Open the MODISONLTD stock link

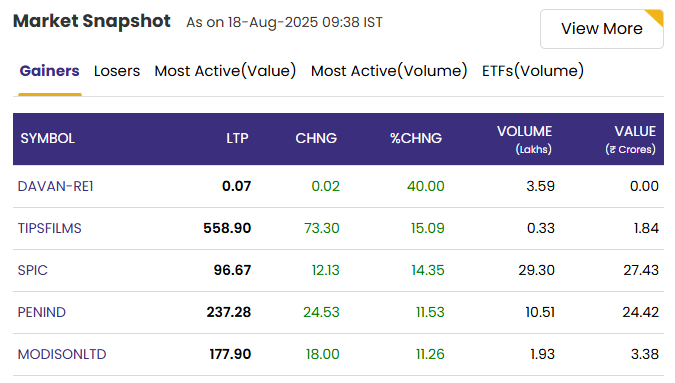[x=62, y=354]
